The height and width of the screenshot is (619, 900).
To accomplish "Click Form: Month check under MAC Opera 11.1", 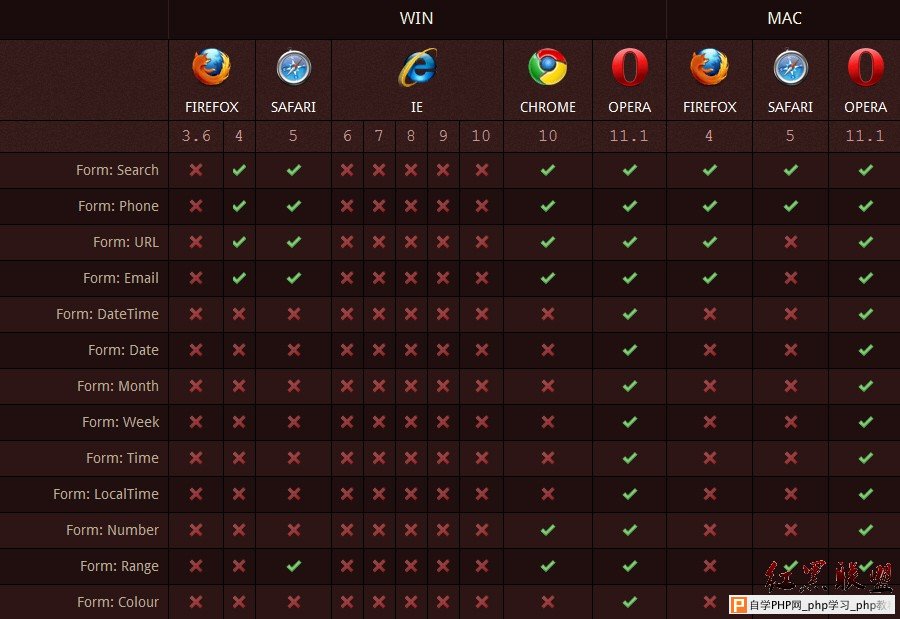I will tap(866, 386).
